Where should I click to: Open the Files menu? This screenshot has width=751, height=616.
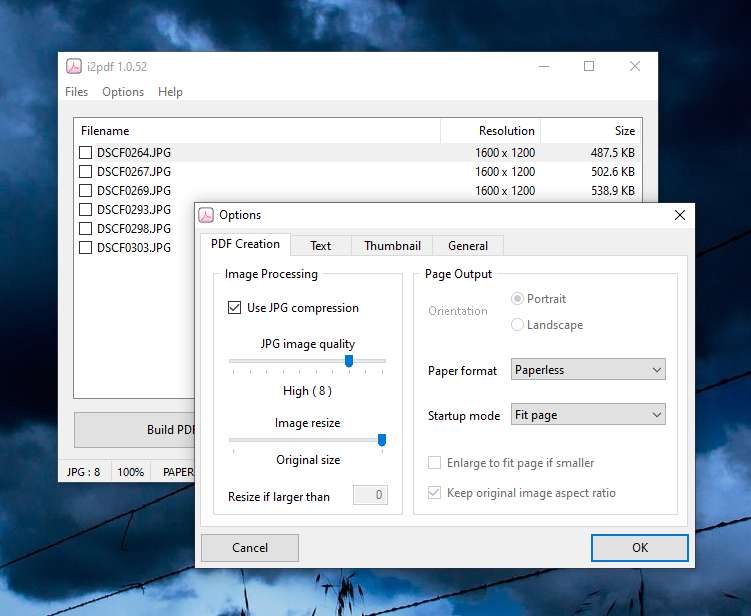click(x=77, y=91)
